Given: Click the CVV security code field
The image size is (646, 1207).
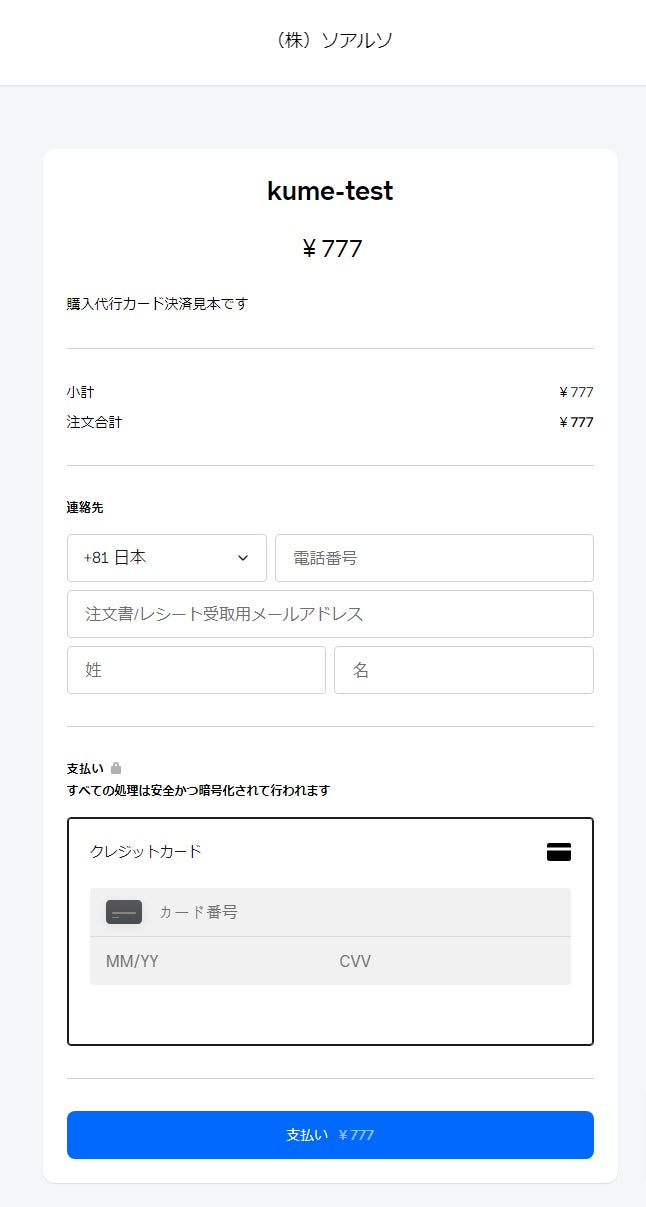Looking at the screenshot, I should [x=450, y=962].
